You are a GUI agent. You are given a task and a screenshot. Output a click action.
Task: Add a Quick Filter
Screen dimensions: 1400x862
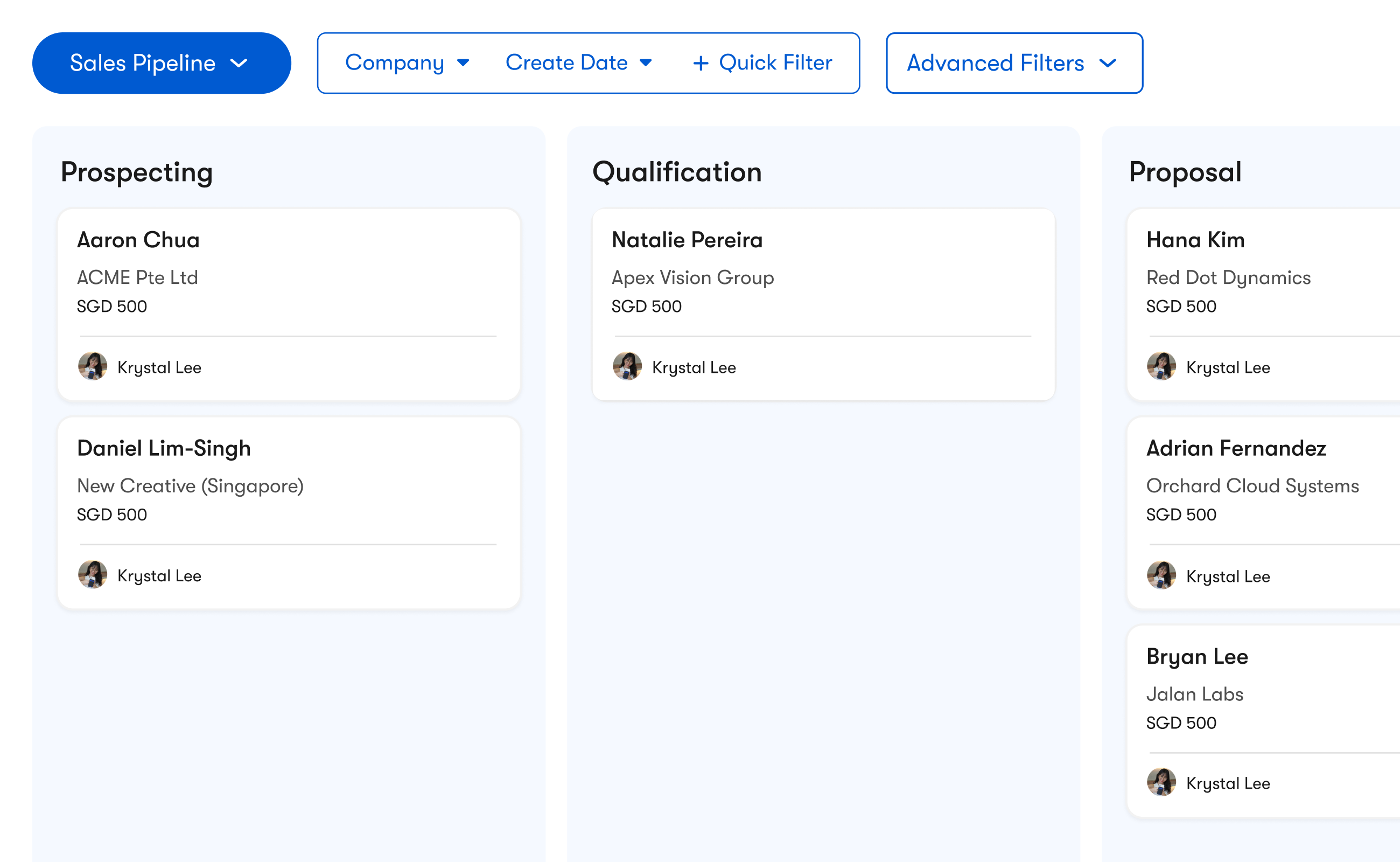pyautogui.click(x=762, y=62)
